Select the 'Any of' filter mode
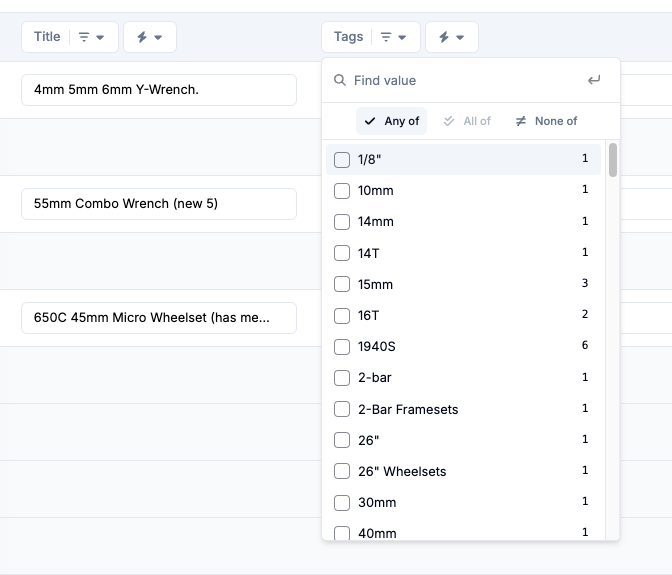Image resolution: width=672 pixels, height=575 pixels. coord(392,121)
